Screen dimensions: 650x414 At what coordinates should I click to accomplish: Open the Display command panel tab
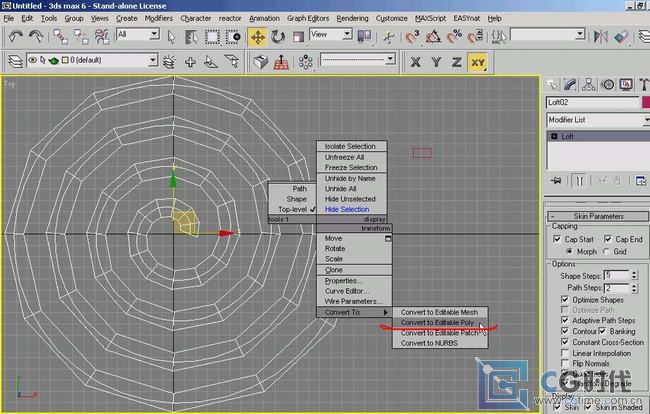point(626,85)
